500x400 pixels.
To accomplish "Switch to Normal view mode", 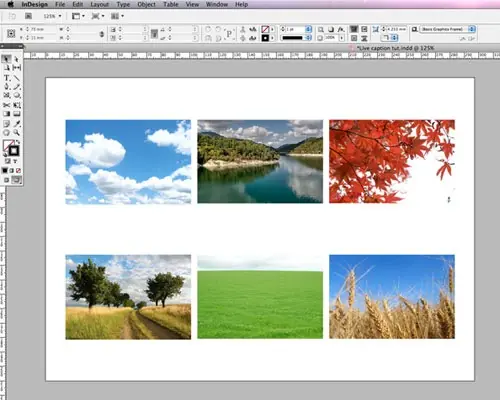I will [x=6, y=180].
